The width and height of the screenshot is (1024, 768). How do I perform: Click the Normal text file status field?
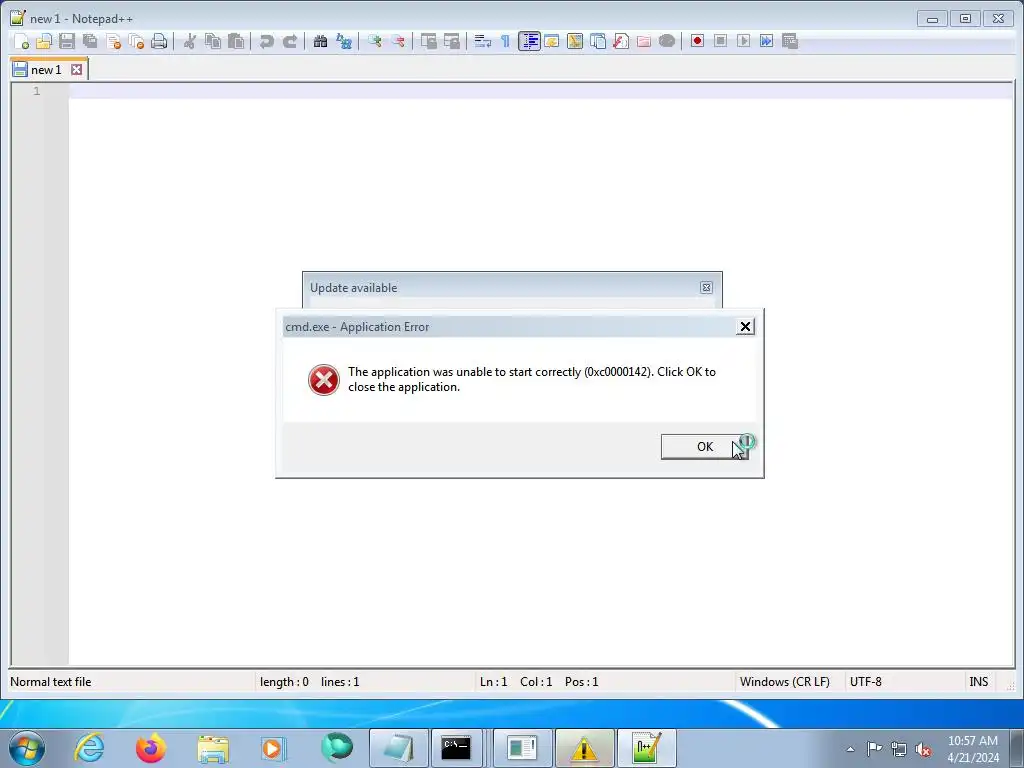131,682
